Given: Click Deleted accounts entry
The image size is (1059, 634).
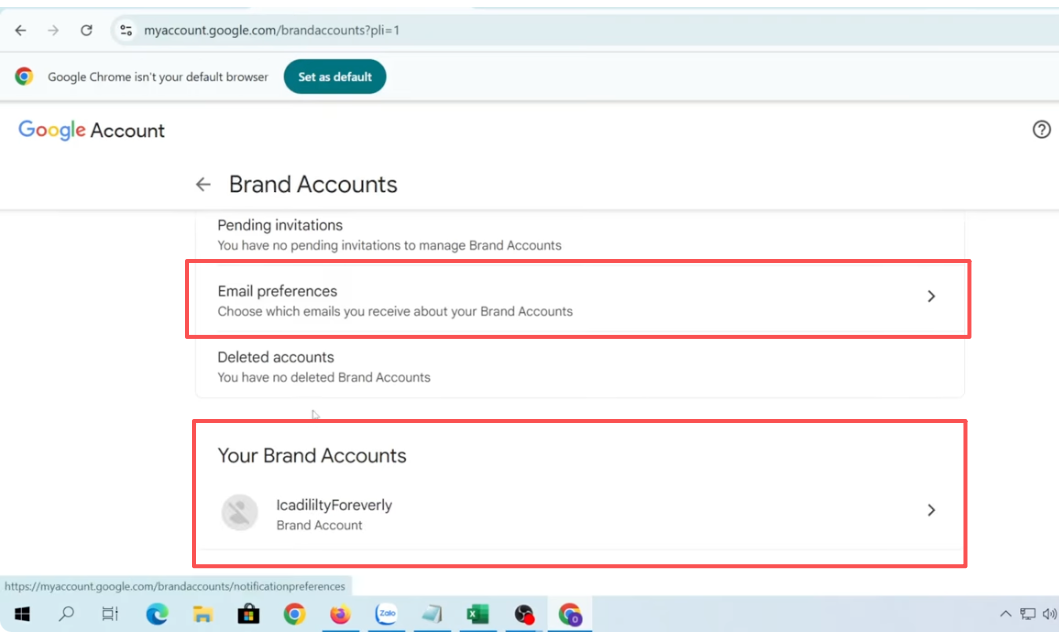Looking at the screenshot, I should [579, 367].
